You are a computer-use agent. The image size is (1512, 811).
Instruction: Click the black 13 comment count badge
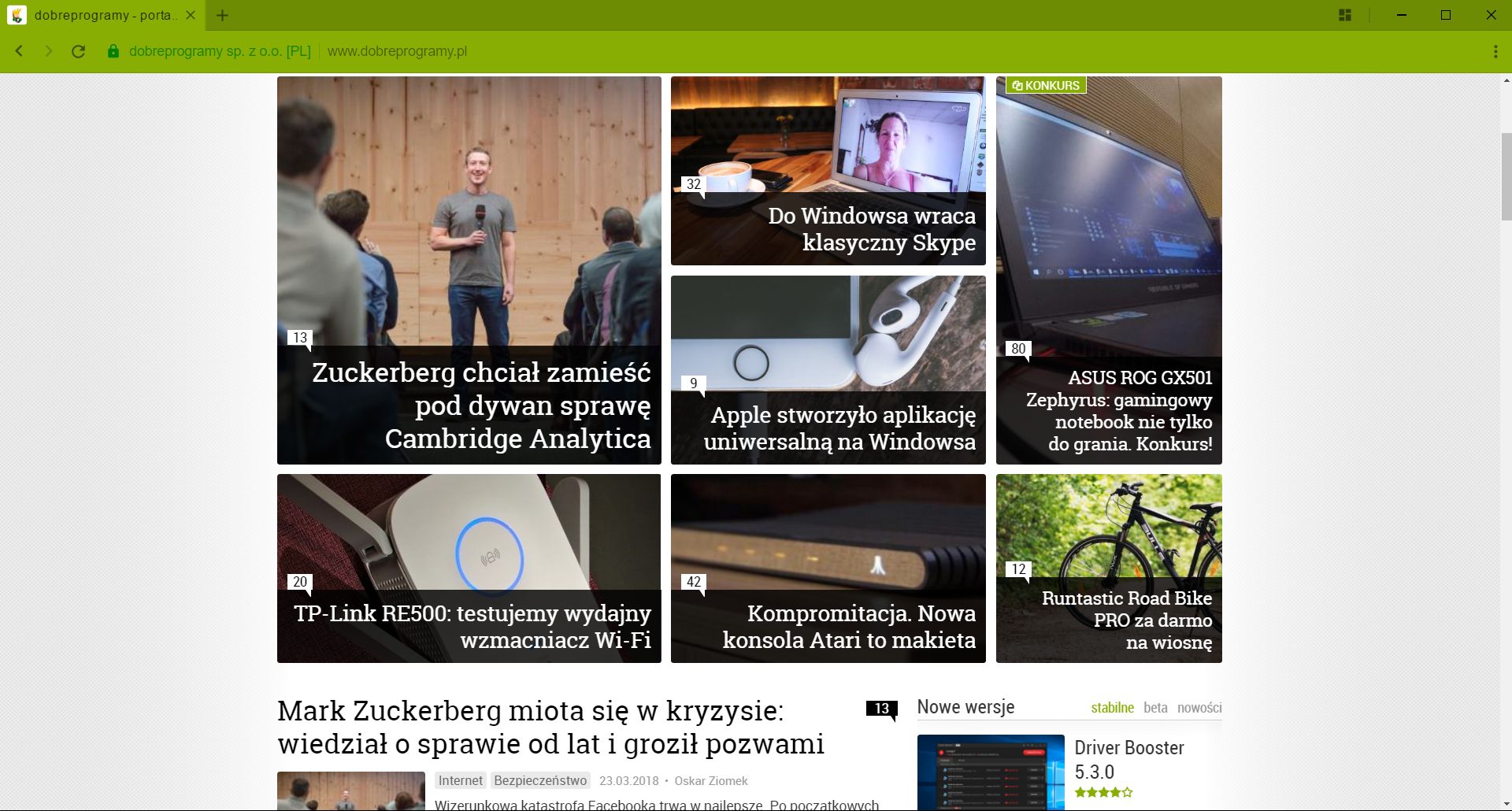point(881,709)
